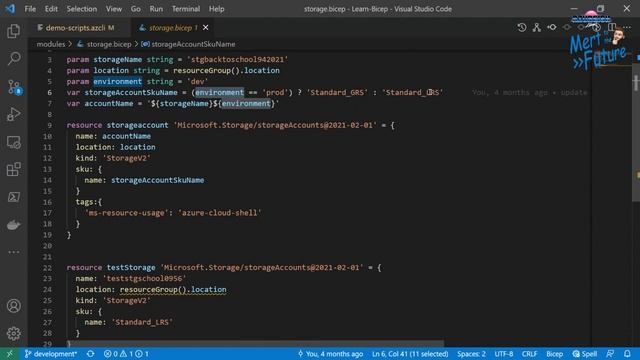Click underlined resourceGroup().location on line 24
The width and height of the screenshot is (640, 360).
click(173, 290)
